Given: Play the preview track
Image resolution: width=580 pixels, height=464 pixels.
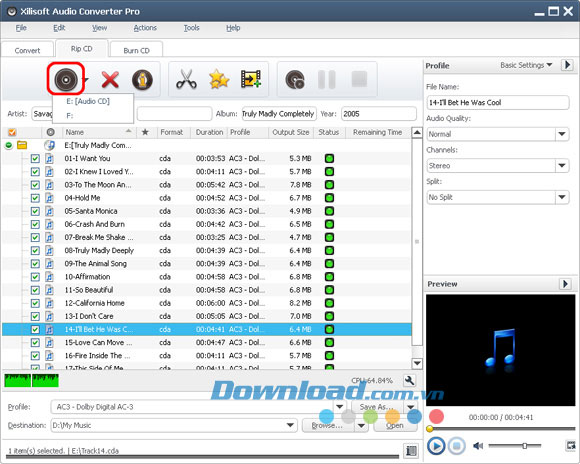Looking at the screenshot, I should click(436, 445).
